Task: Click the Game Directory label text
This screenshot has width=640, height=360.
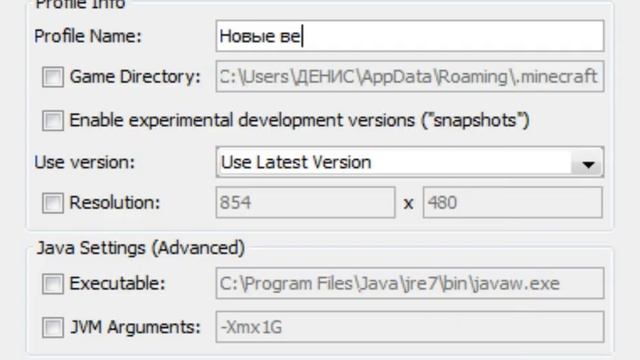Action: (x=135, y=77)
